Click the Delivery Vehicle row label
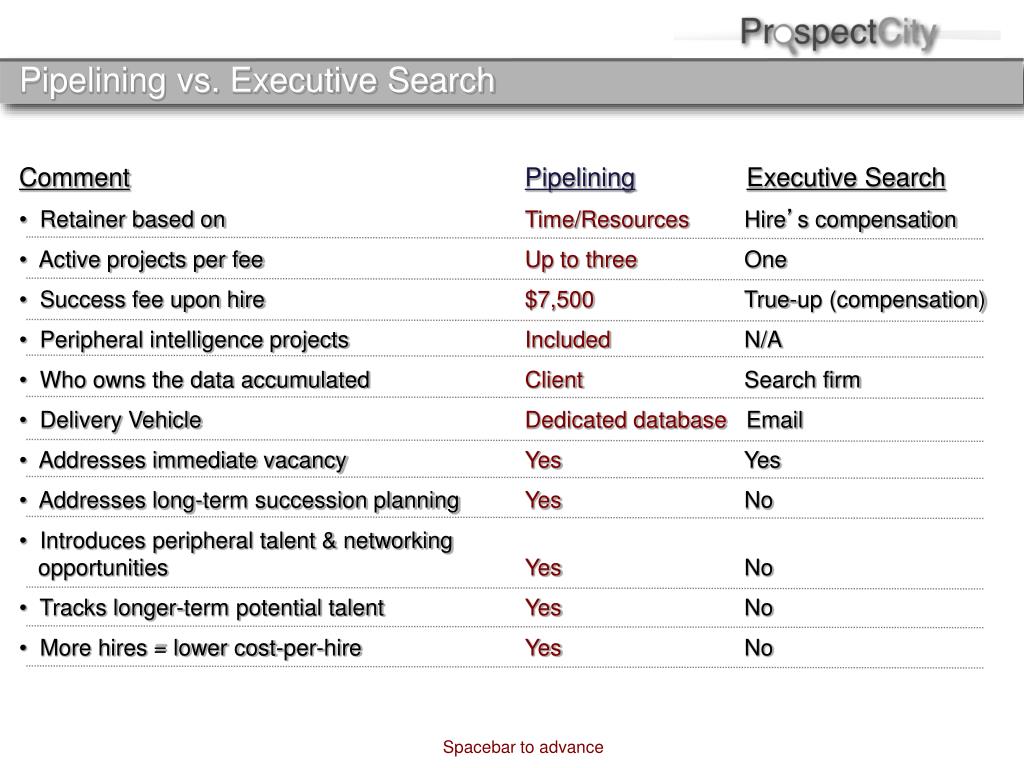This screenshot has width=1024, height=768. (x=121, y=420)
